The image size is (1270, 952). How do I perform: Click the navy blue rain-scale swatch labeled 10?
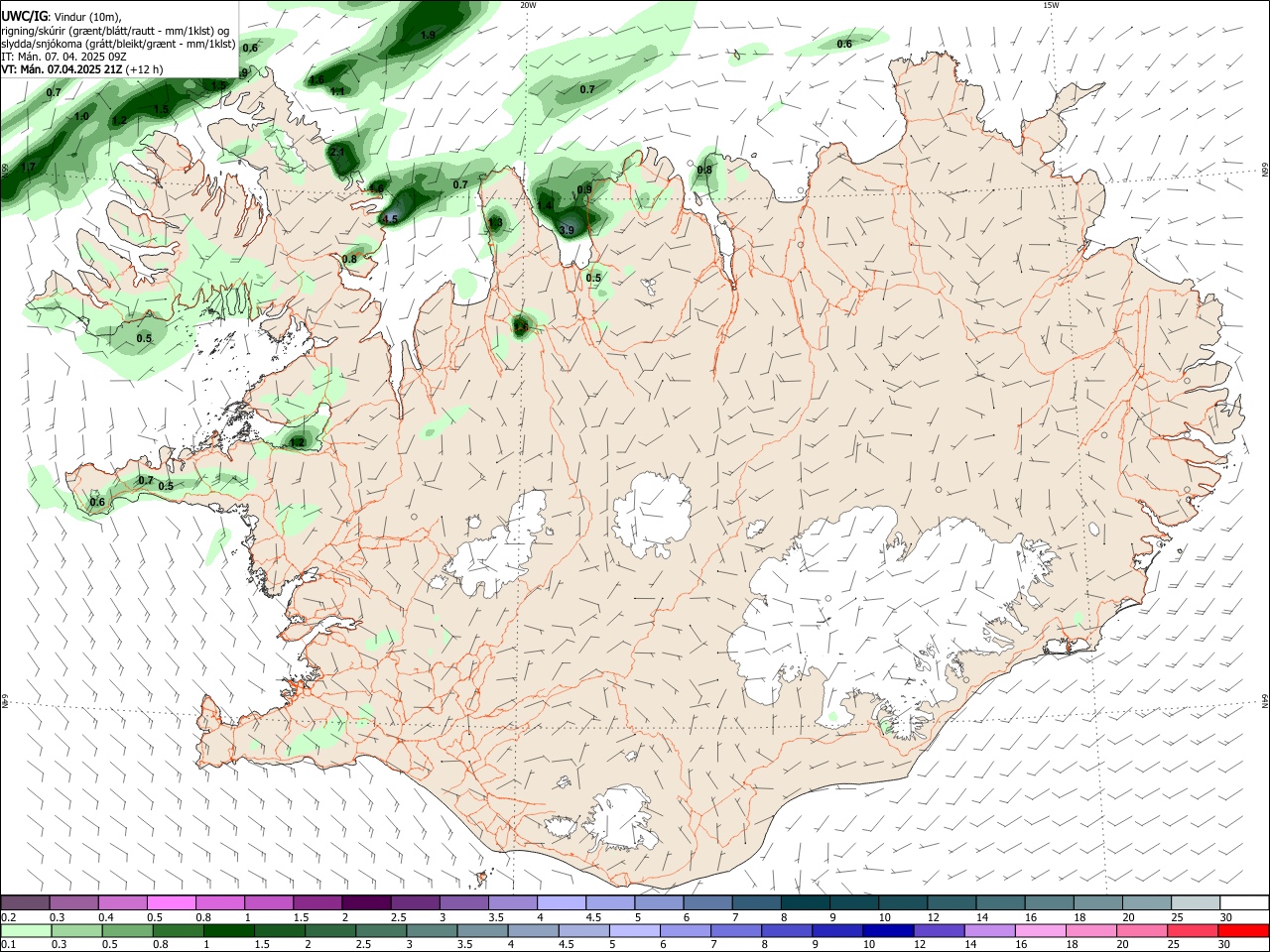888,931
